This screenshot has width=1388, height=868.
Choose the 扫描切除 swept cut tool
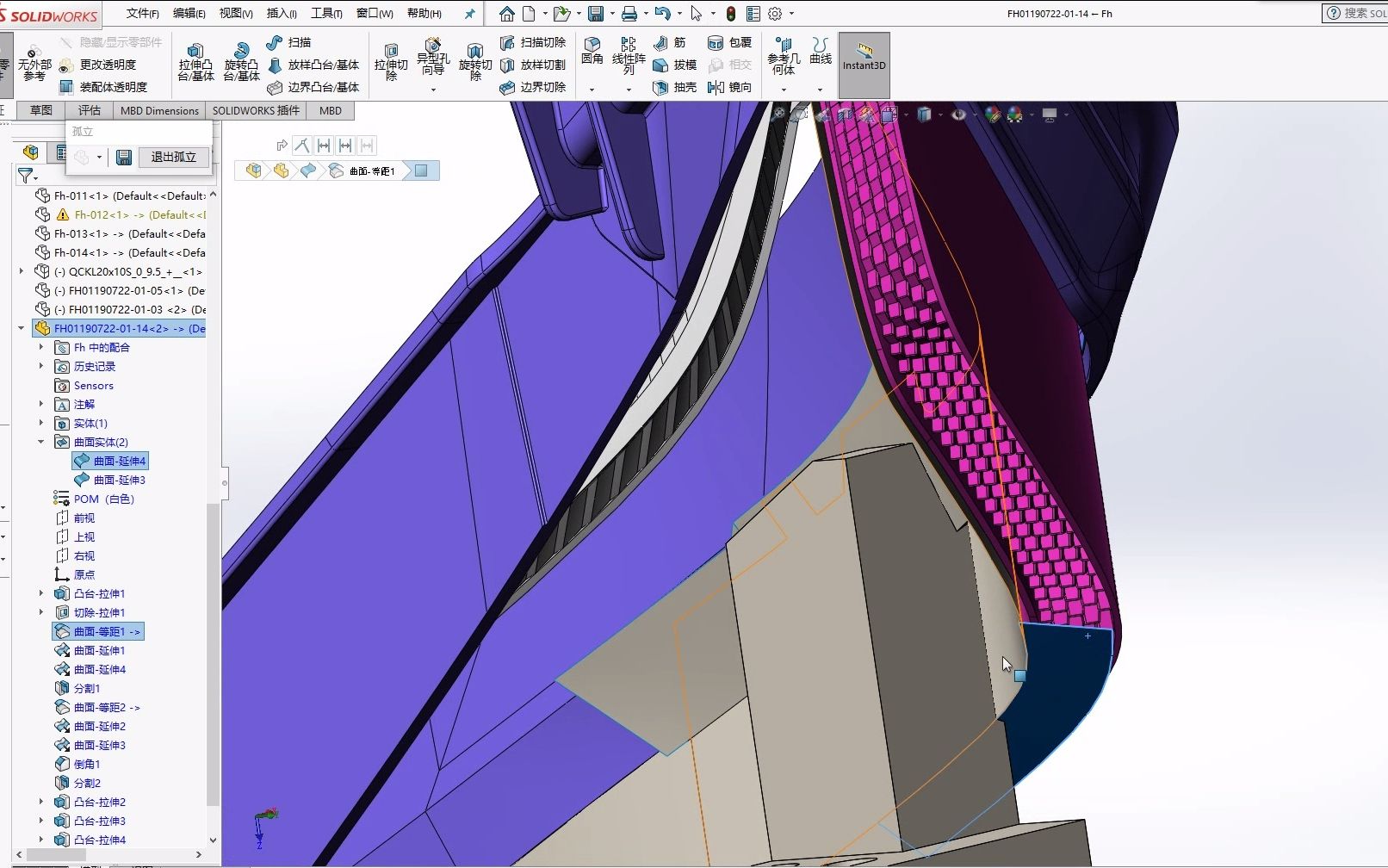(x=533, y=42)
